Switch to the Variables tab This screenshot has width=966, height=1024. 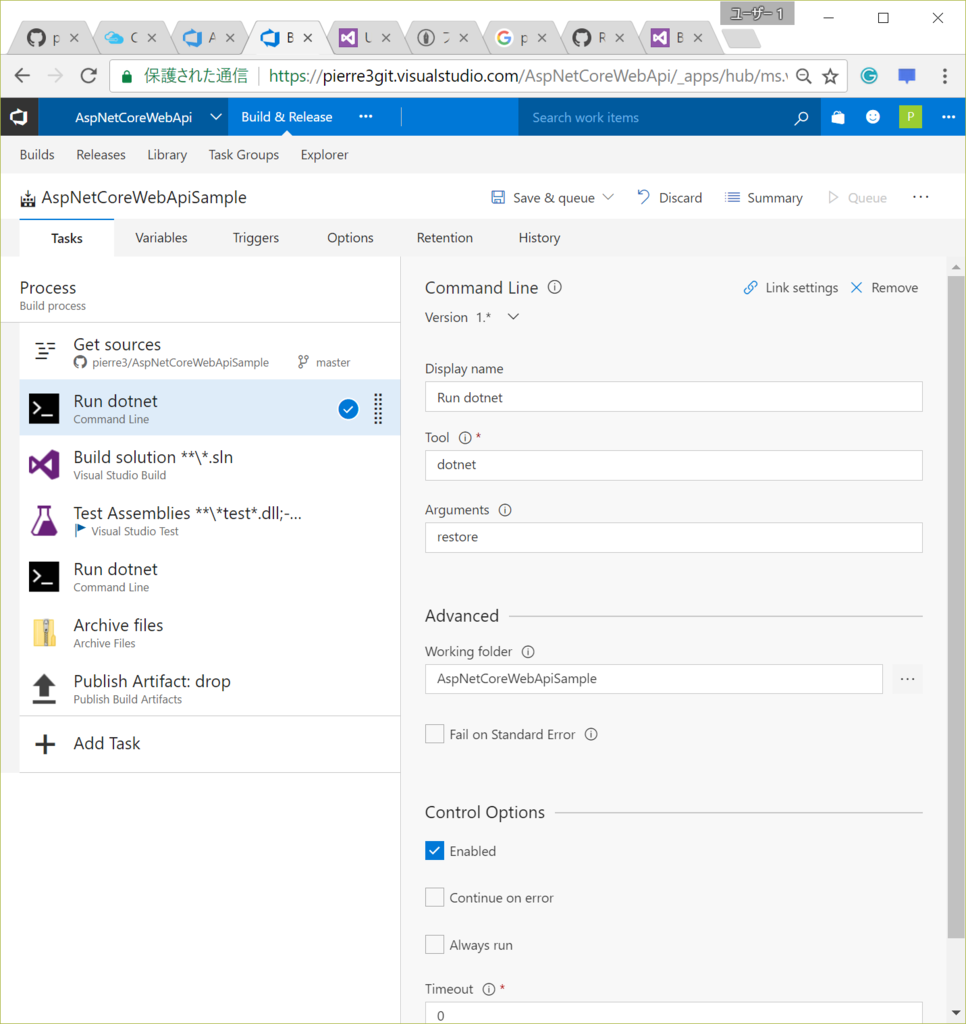[x=161, y=238]
